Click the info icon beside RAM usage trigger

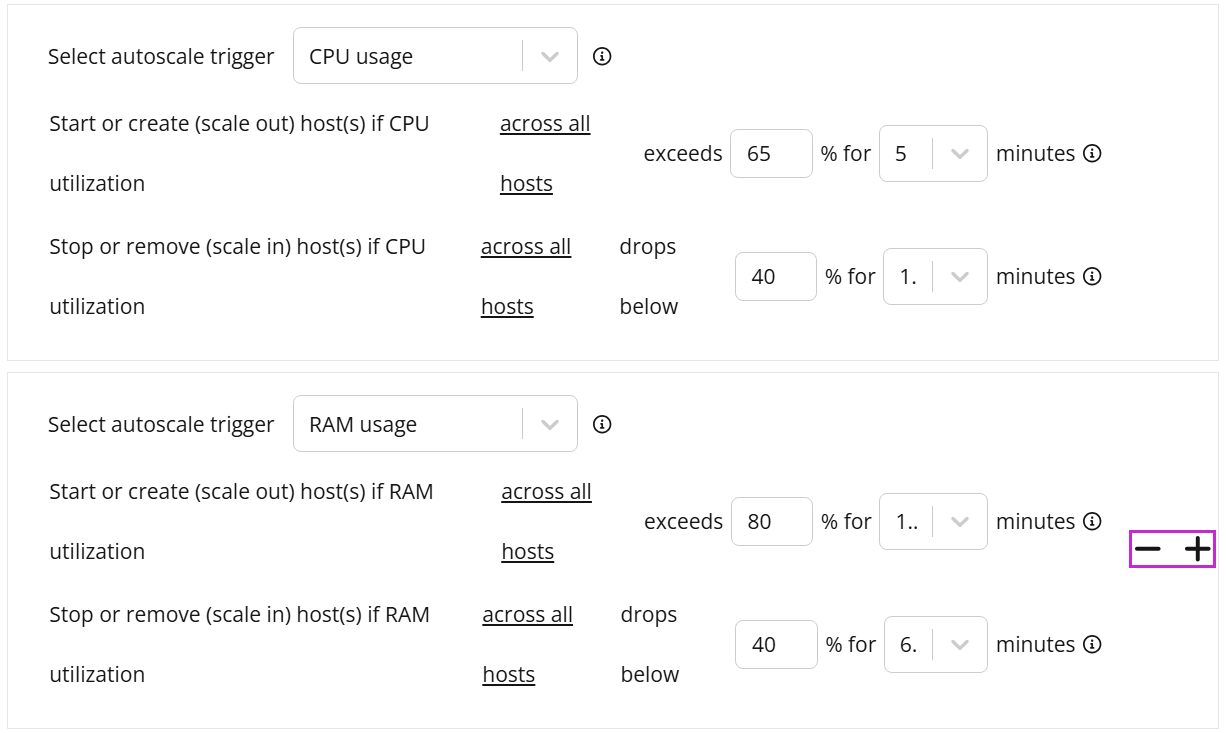point(602,424)
